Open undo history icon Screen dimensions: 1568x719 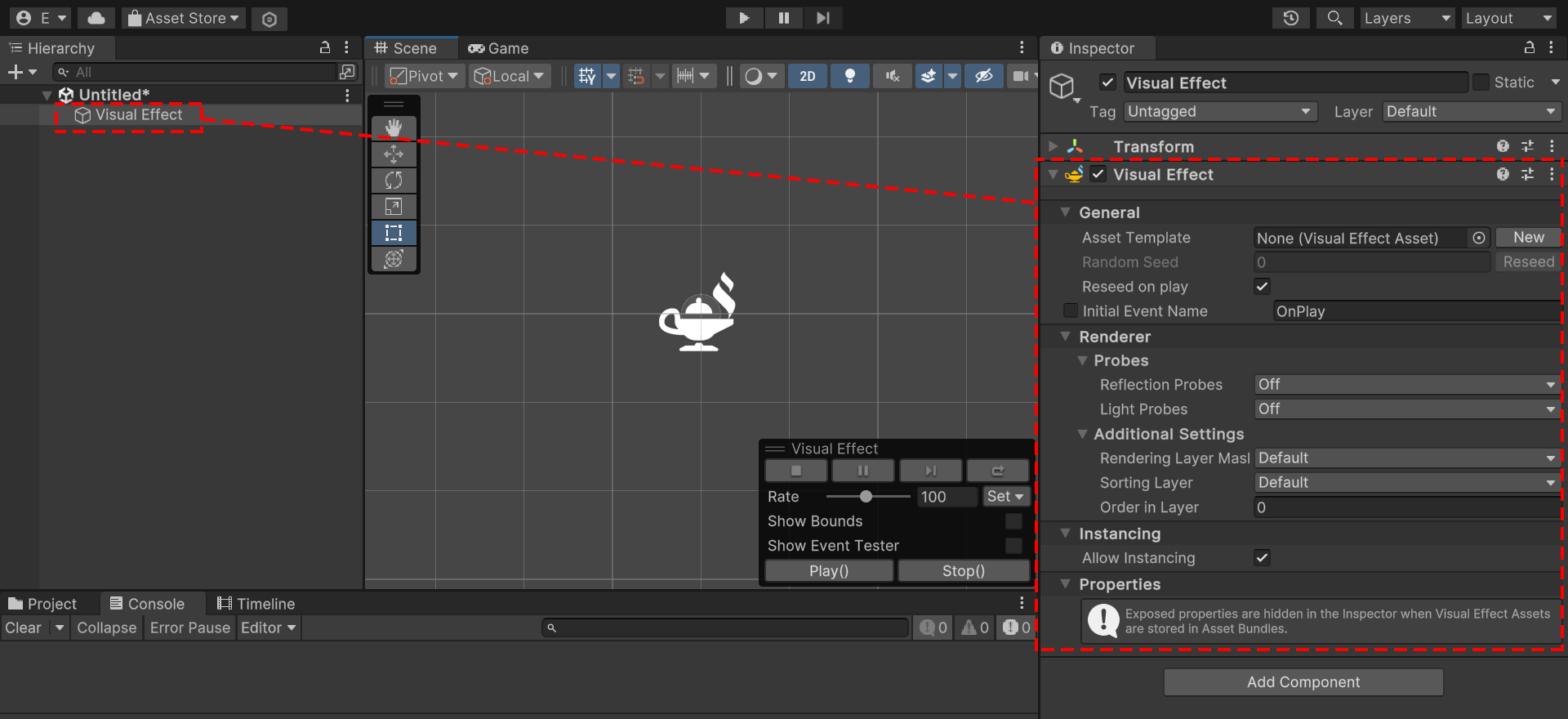1290,18
